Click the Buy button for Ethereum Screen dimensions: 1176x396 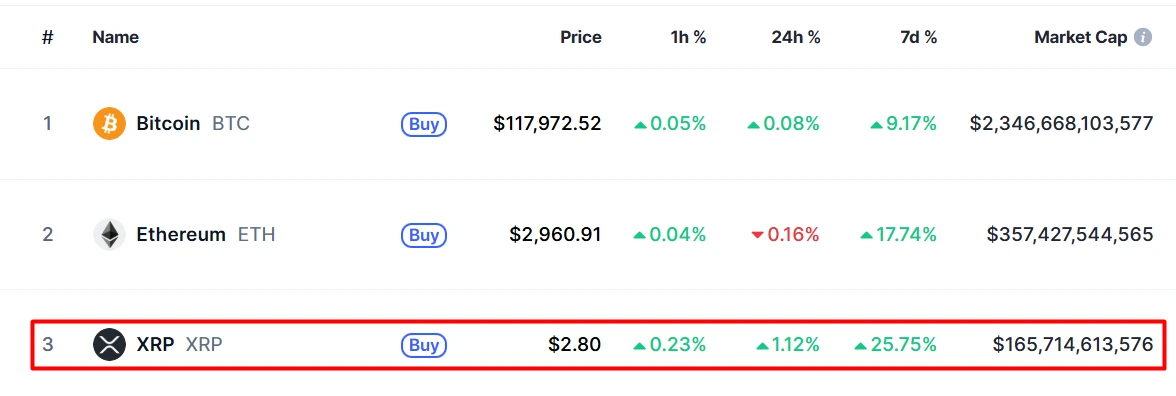pyautogui.click(x=424, y=235)
